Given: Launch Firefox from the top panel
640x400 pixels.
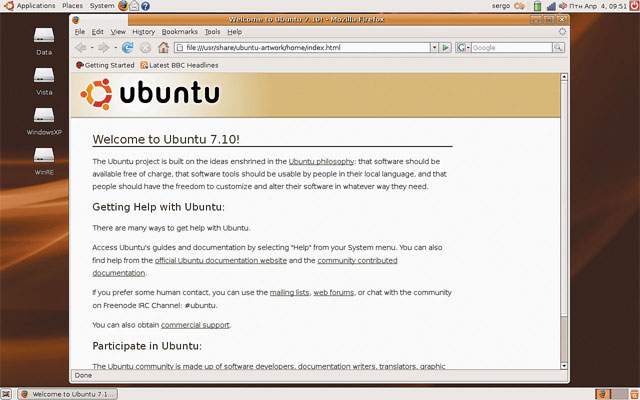Looking at the screenshot, I should click(x=123, y=6).
